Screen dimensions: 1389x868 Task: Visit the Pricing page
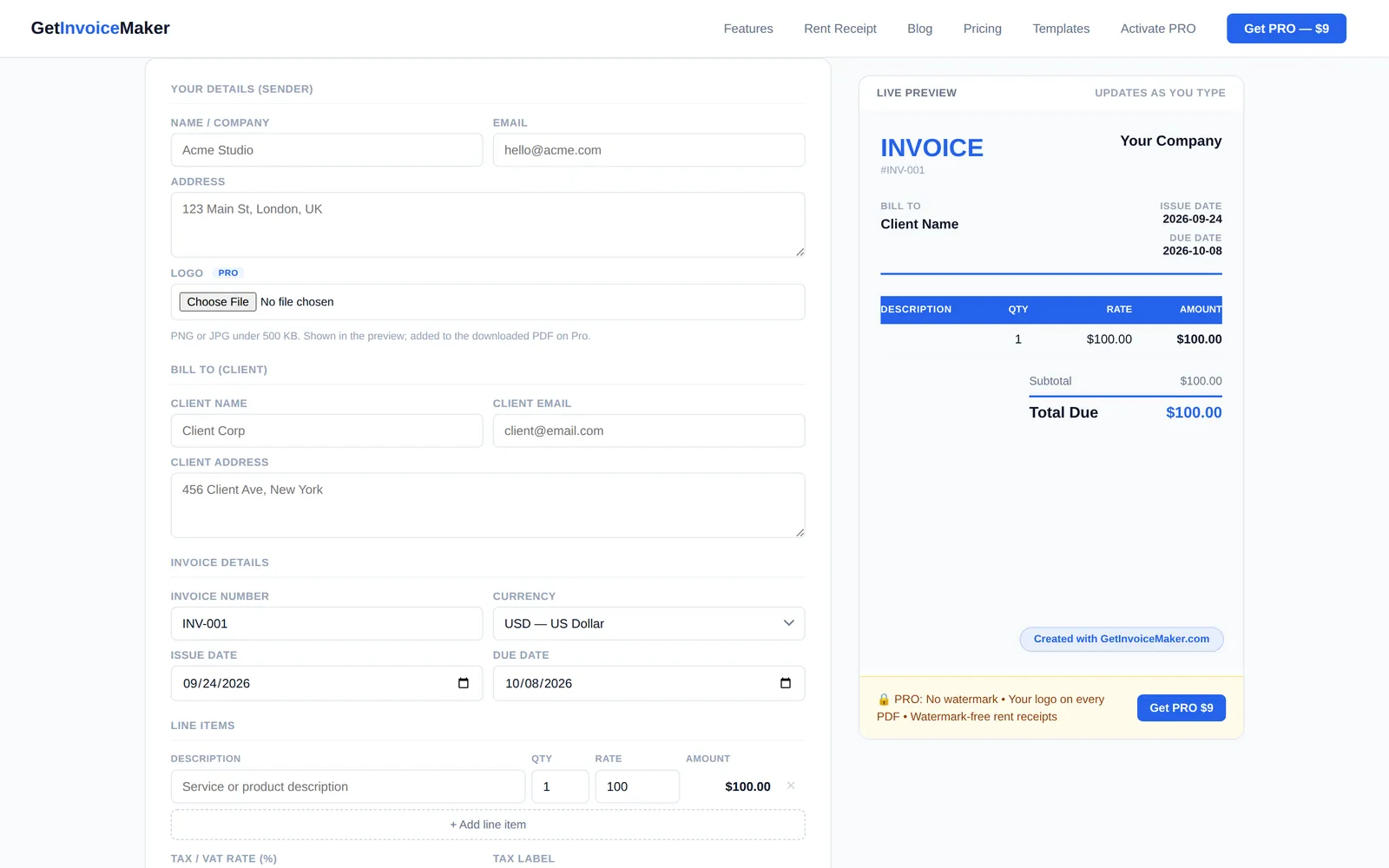[x=983, y=29]
